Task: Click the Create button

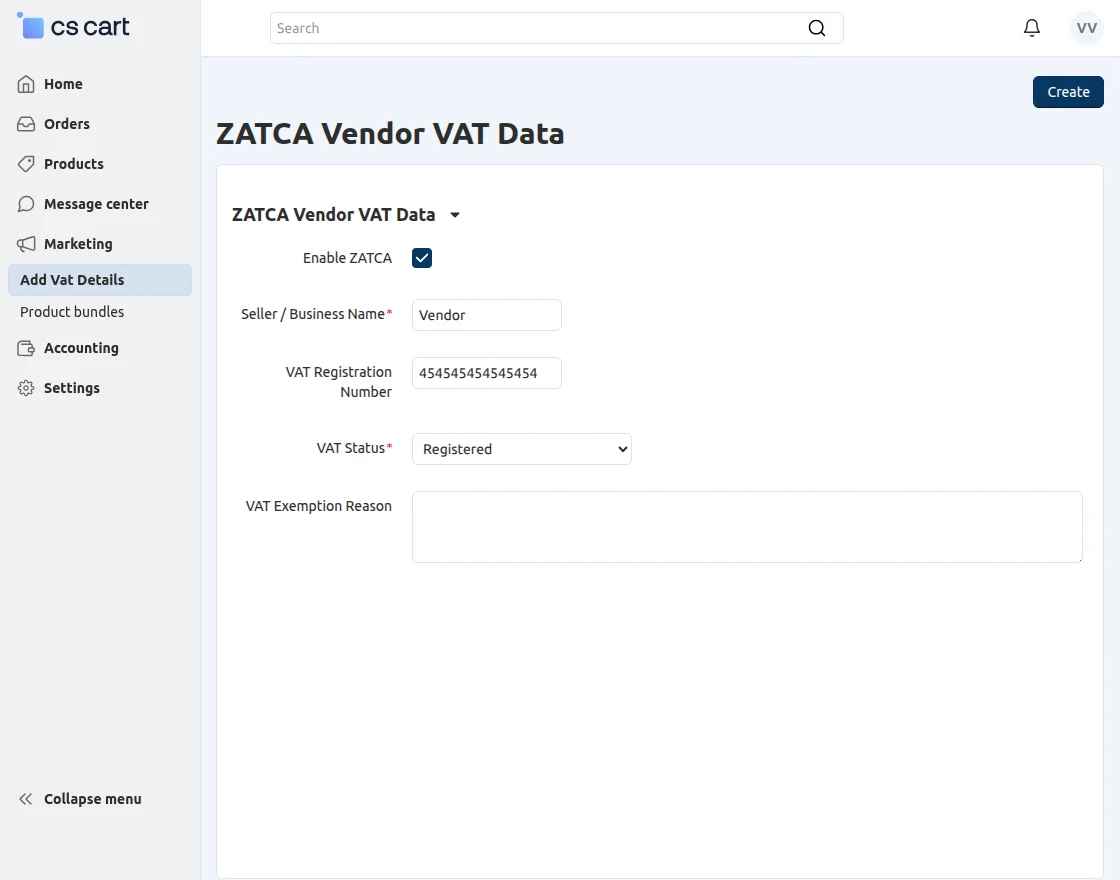Action: (1068, 92)
